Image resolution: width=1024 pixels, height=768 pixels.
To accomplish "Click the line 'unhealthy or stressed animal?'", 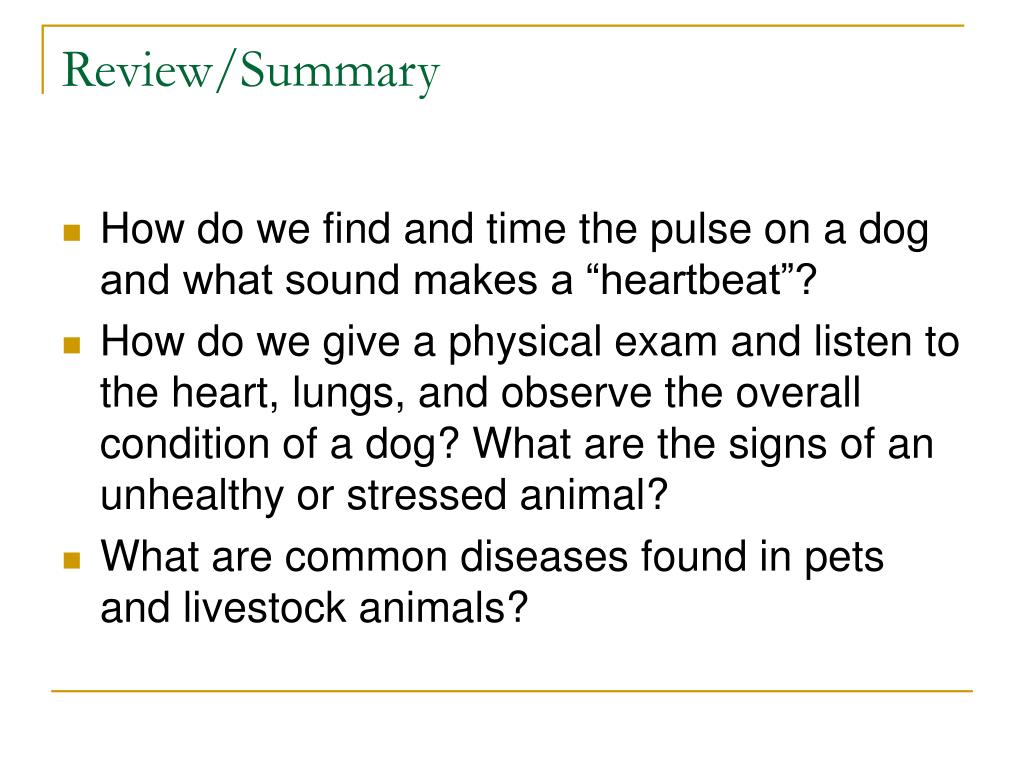I will click(x=384, y=495).
